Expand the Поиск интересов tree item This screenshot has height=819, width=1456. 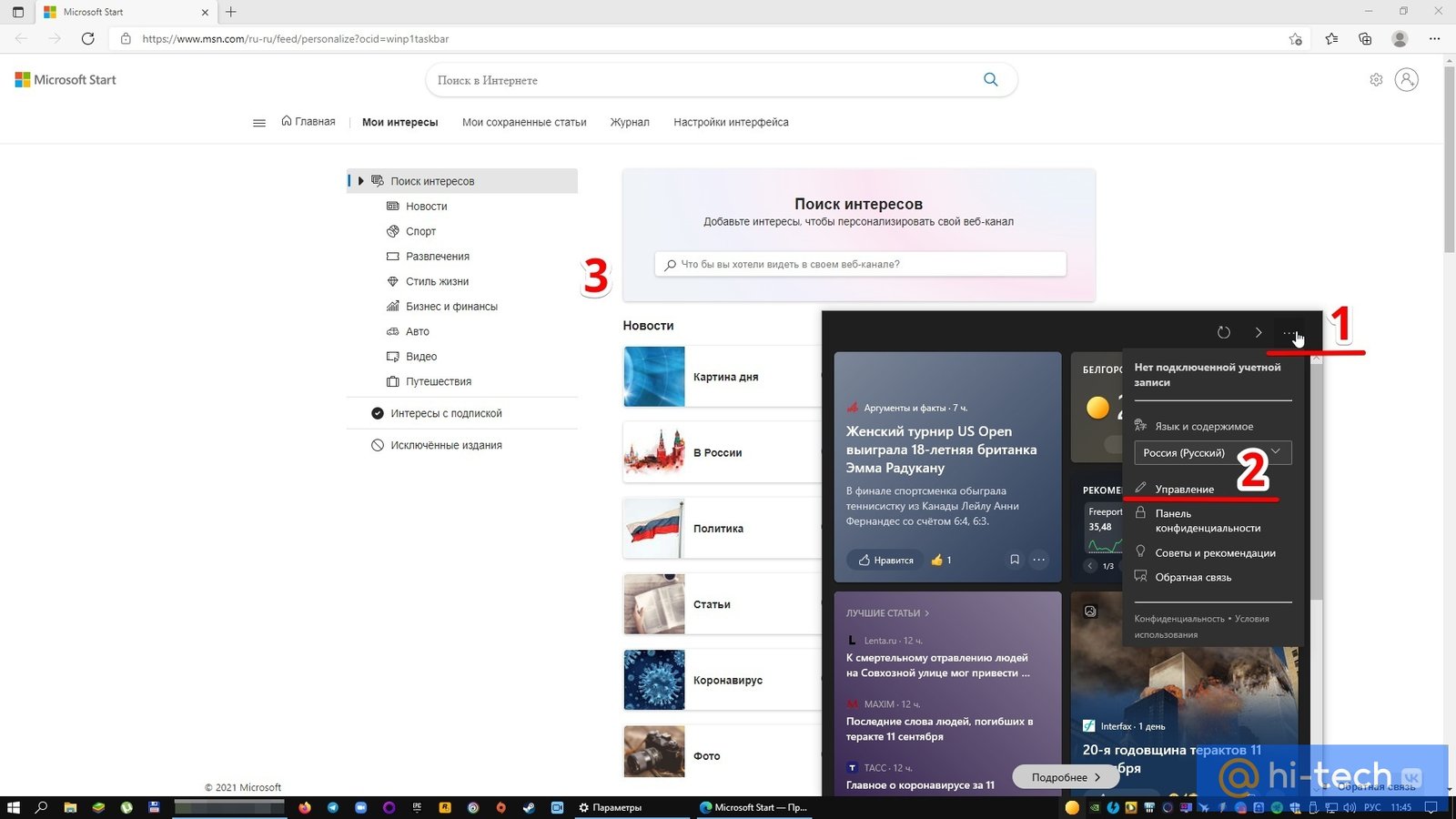(x=360, y=181)
